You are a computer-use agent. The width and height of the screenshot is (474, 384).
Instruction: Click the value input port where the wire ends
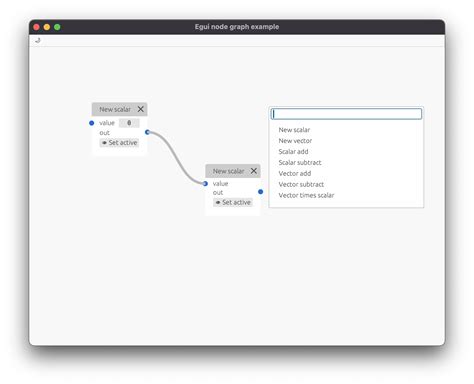[x=205, y=184]
